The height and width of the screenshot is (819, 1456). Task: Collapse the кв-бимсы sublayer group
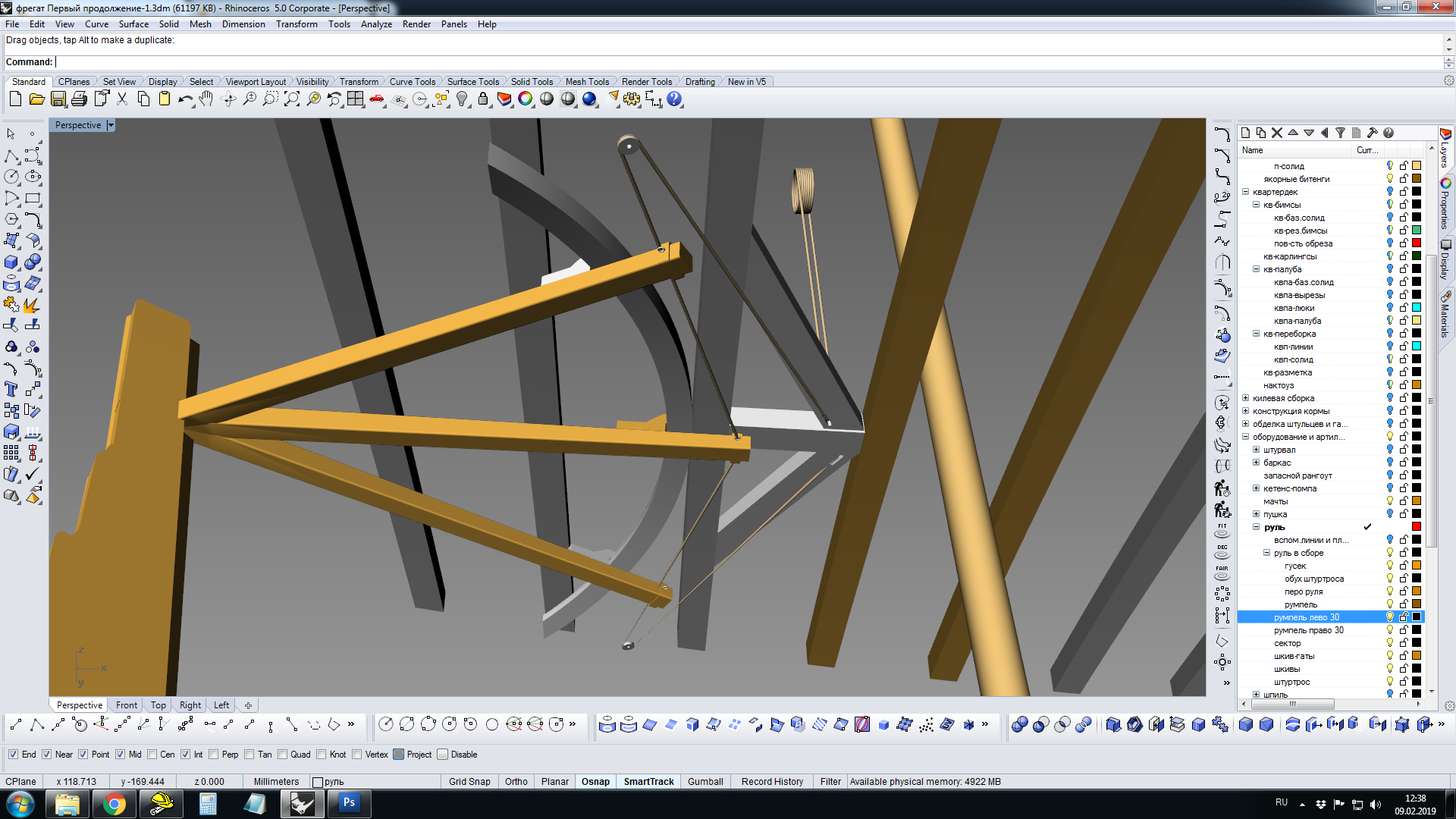point(1256,205)
